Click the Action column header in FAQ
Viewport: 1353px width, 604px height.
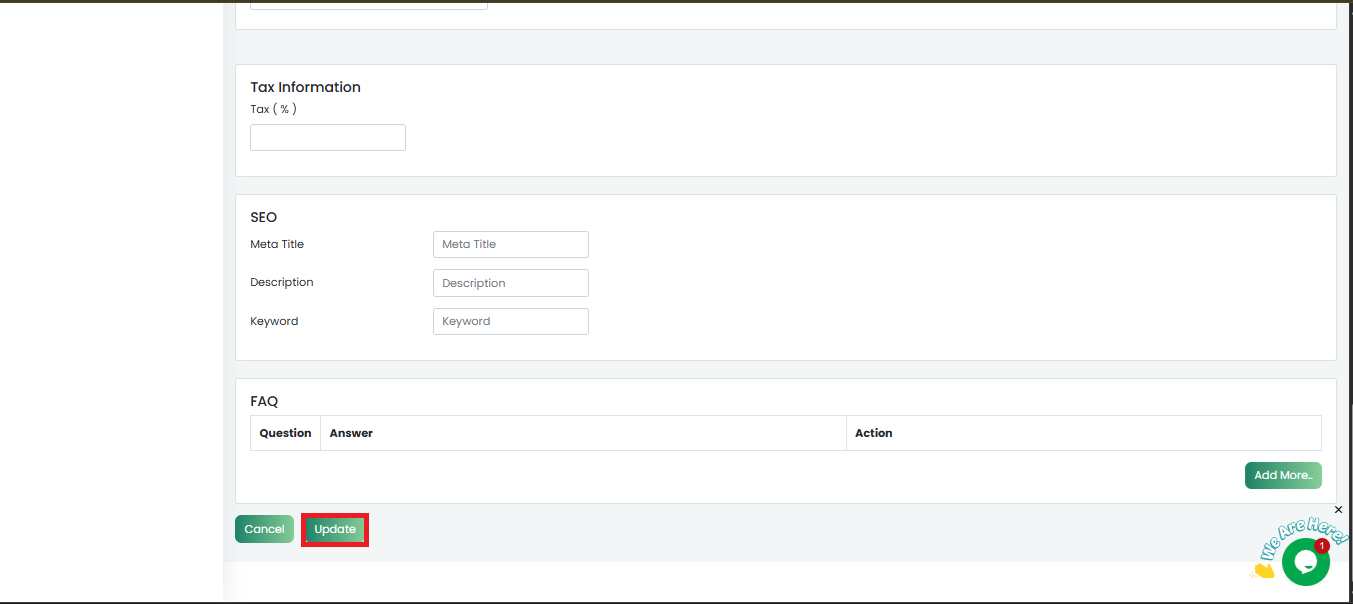click(x=873, y=433)
